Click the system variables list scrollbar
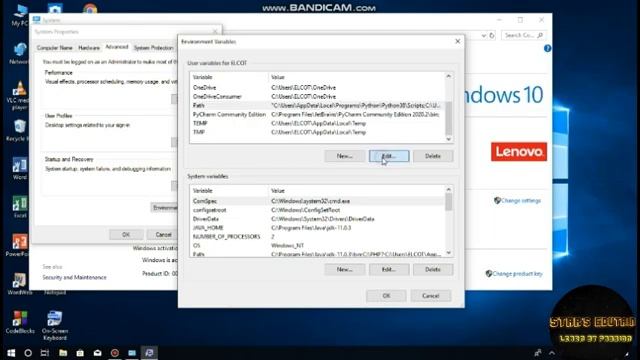This screenshot has width=640, height=360. coord(449,202)
